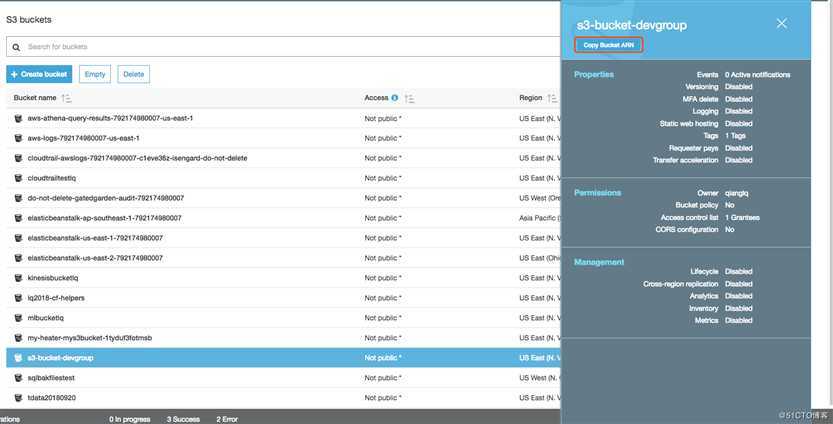Select elasticbeanstalk-us-east-1-792174980007 bucket name
Screen dimensions: 833x424
[x=95, y=238]
